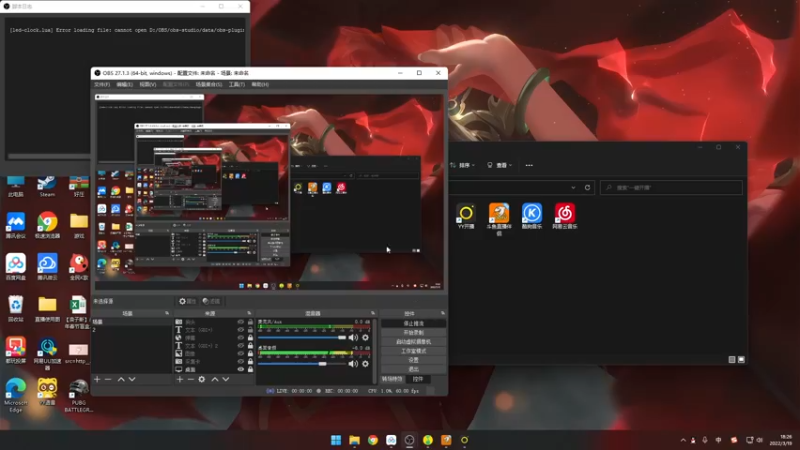Click the 启动虚拟摄像机 virtual camera button

click(413, 342)
